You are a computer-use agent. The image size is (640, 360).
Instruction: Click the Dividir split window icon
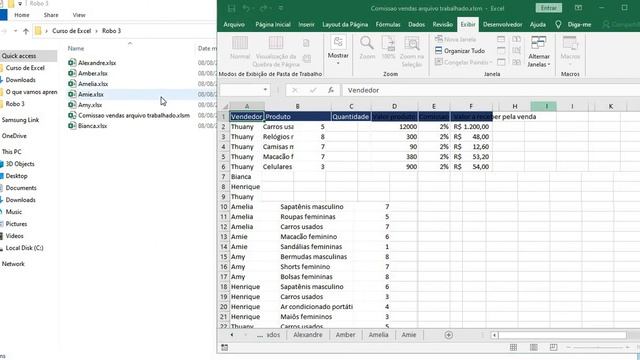pyautogui.click(x=501, y=39)
